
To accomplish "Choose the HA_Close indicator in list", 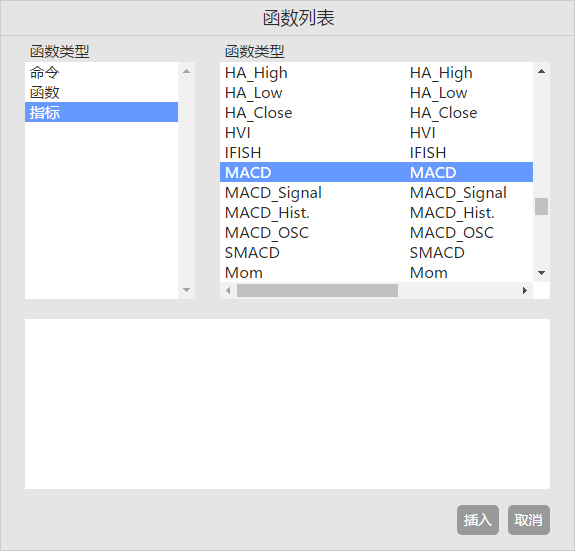I will click(x=376, y=113).
